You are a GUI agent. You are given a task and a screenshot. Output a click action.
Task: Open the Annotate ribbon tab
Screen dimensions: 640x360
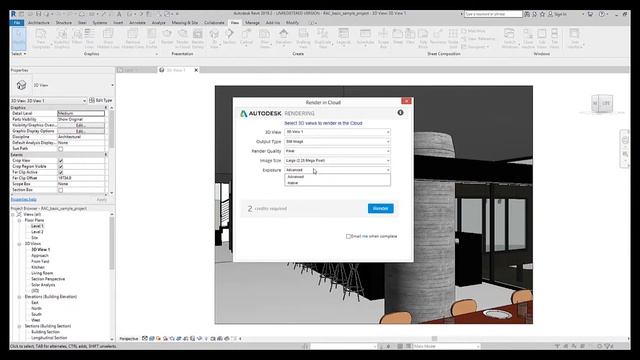pos(138,23)
